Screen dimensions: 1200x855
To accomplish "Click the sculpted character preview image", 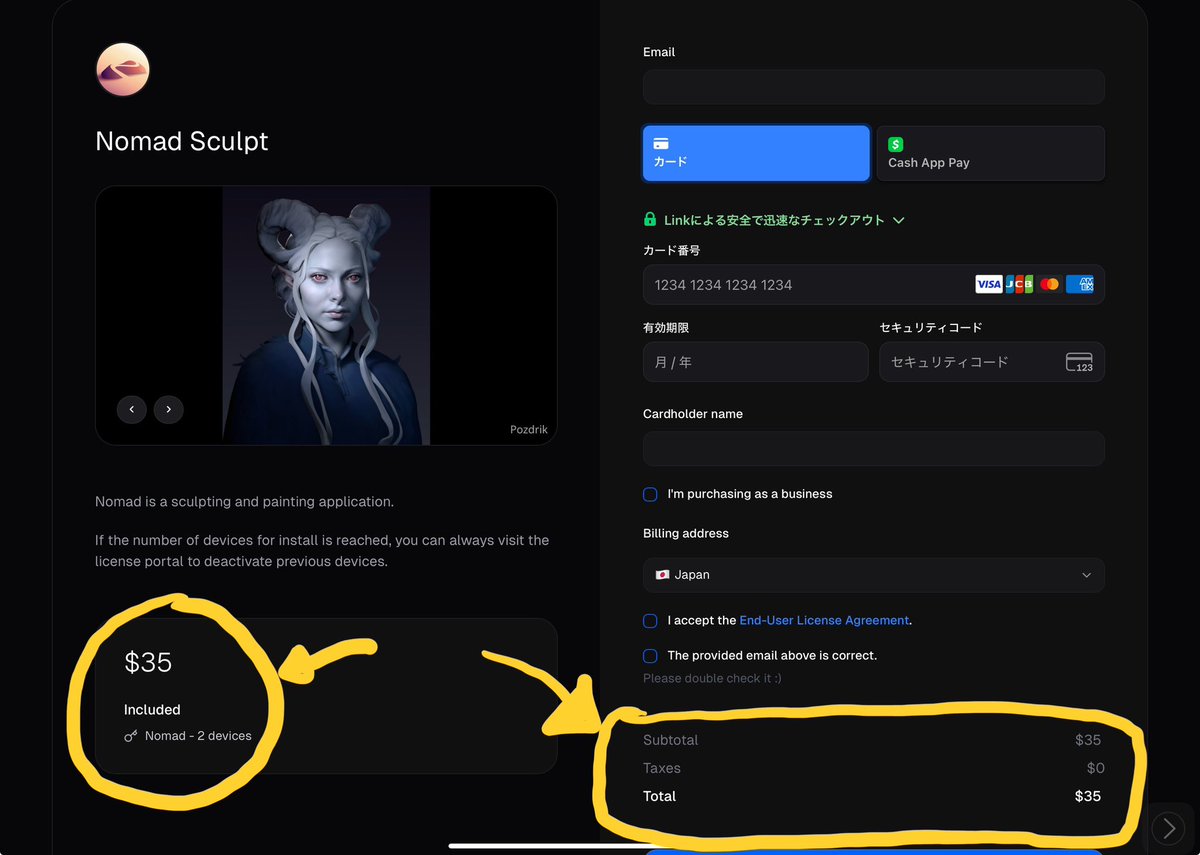I will (x=326, y=316).
